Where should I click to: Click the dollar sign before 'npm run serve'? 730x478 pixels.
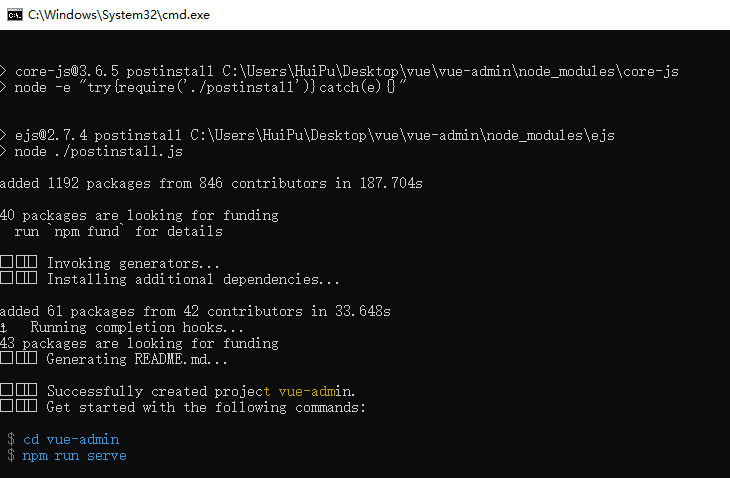[11, 455]
